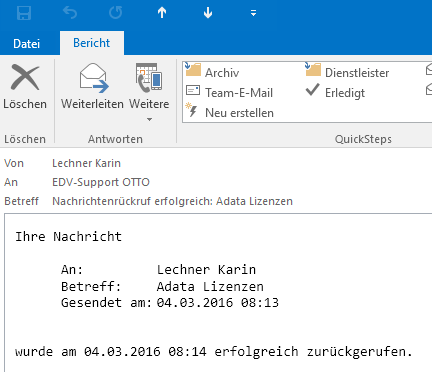Click the sent date 04.03.2016 08:13
Screen dimensions: 432x372
coord(217,302)
